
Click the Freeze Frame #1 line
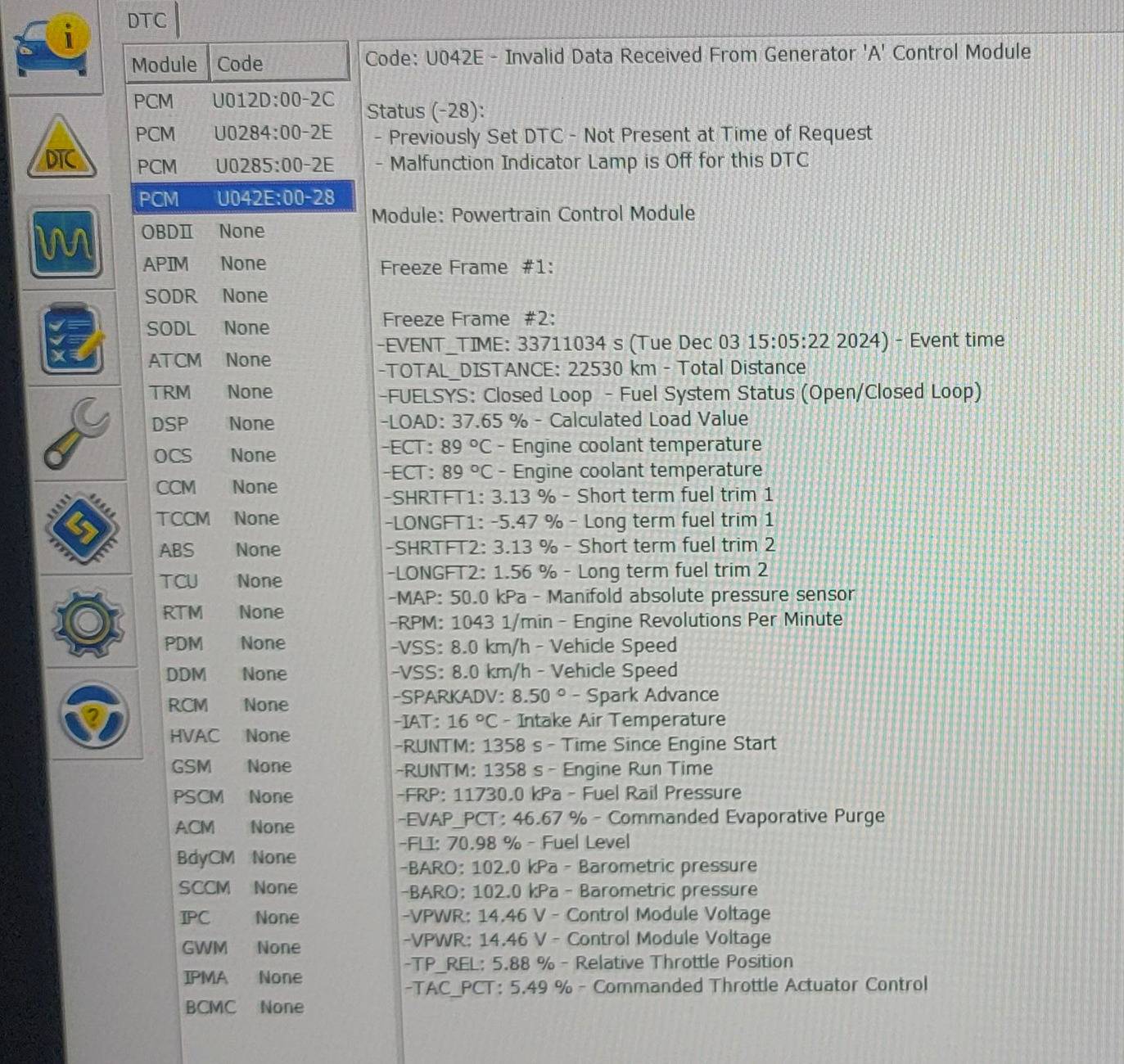(x=467, y=268)
